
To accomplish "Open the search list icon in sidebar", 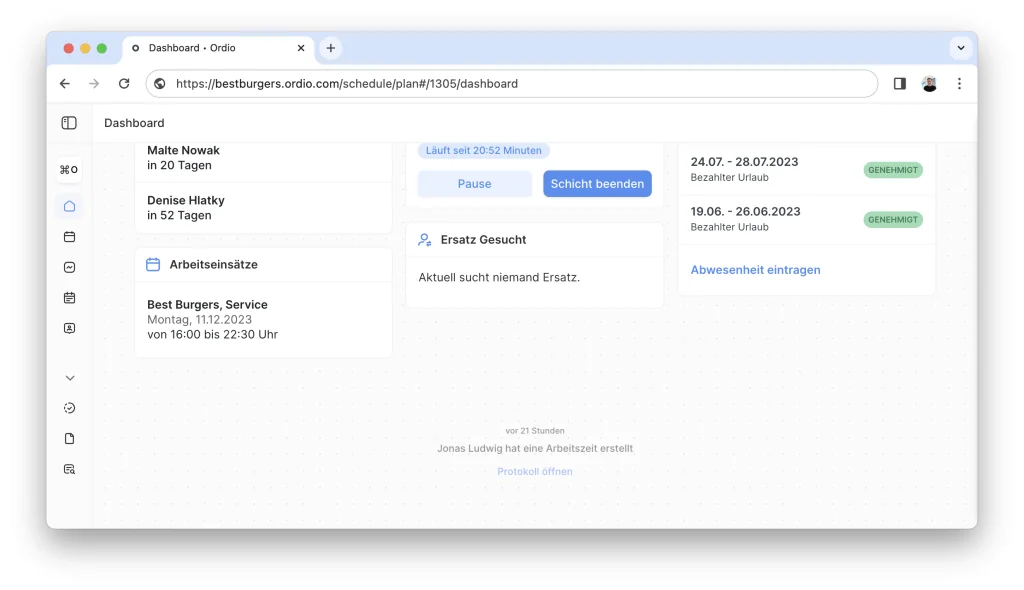I will (69, 469).
